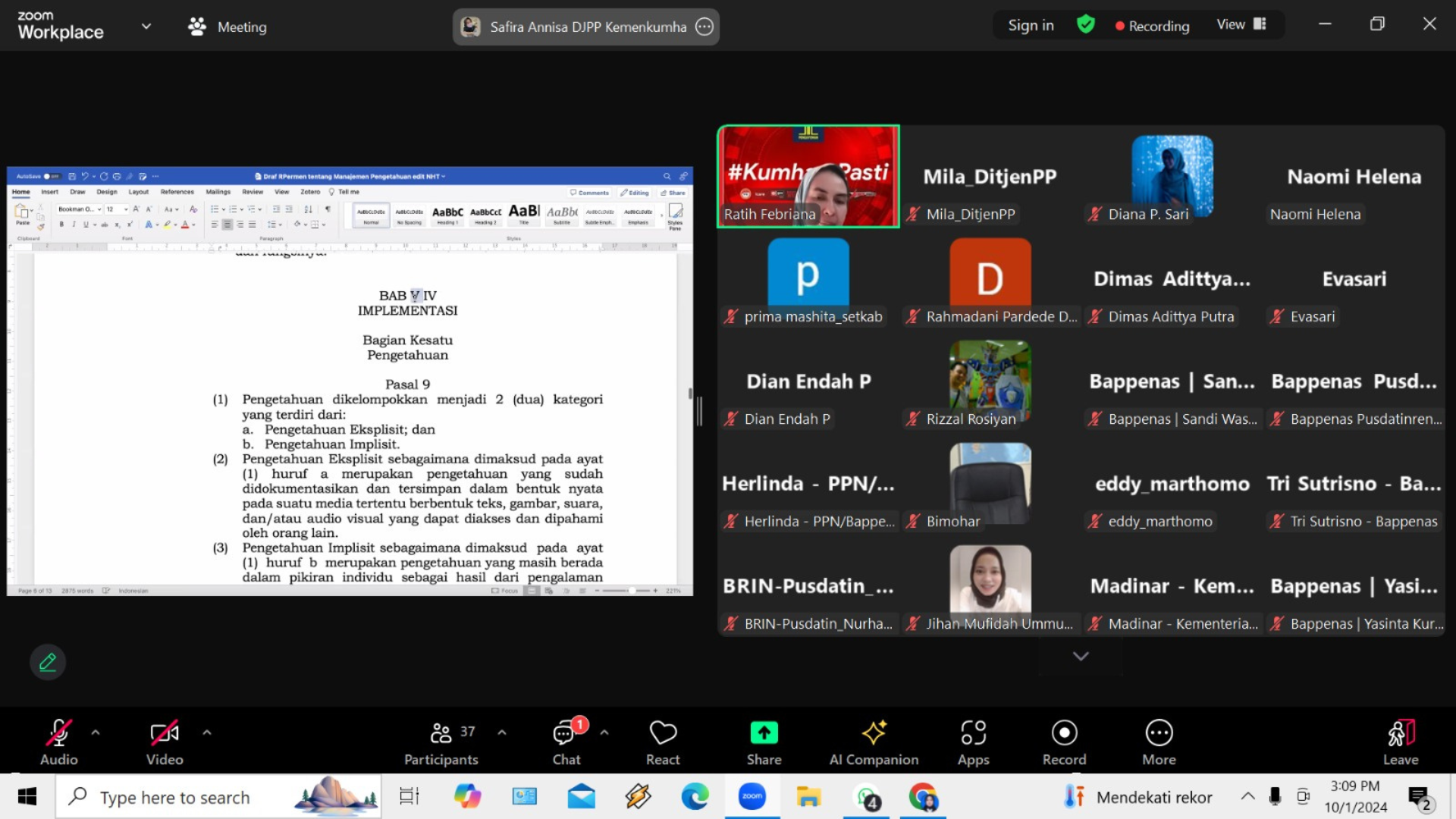Click Comments button in Word

590,193
